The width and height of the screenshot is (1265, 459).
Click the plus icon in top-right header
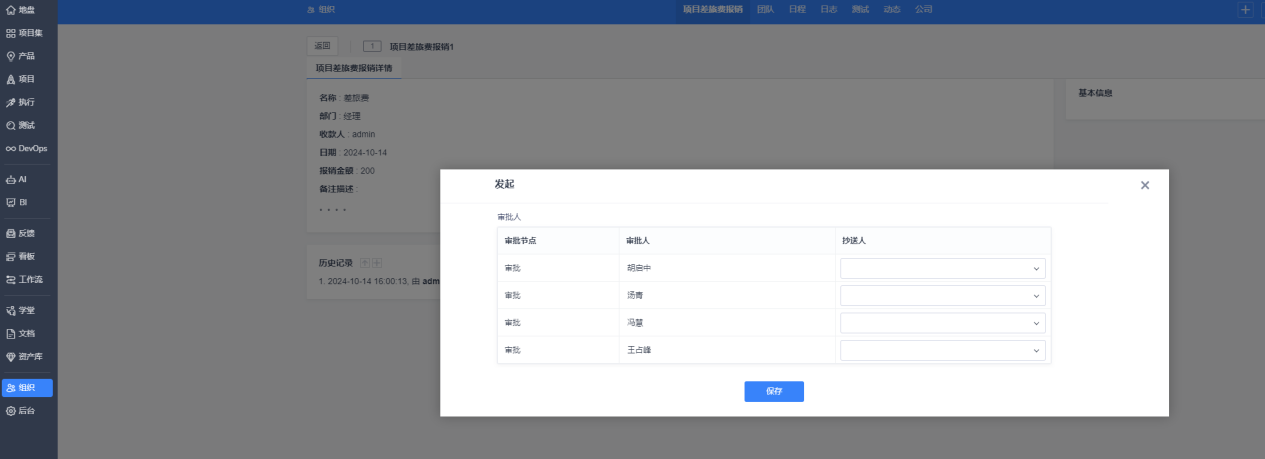pos(1245,9)
